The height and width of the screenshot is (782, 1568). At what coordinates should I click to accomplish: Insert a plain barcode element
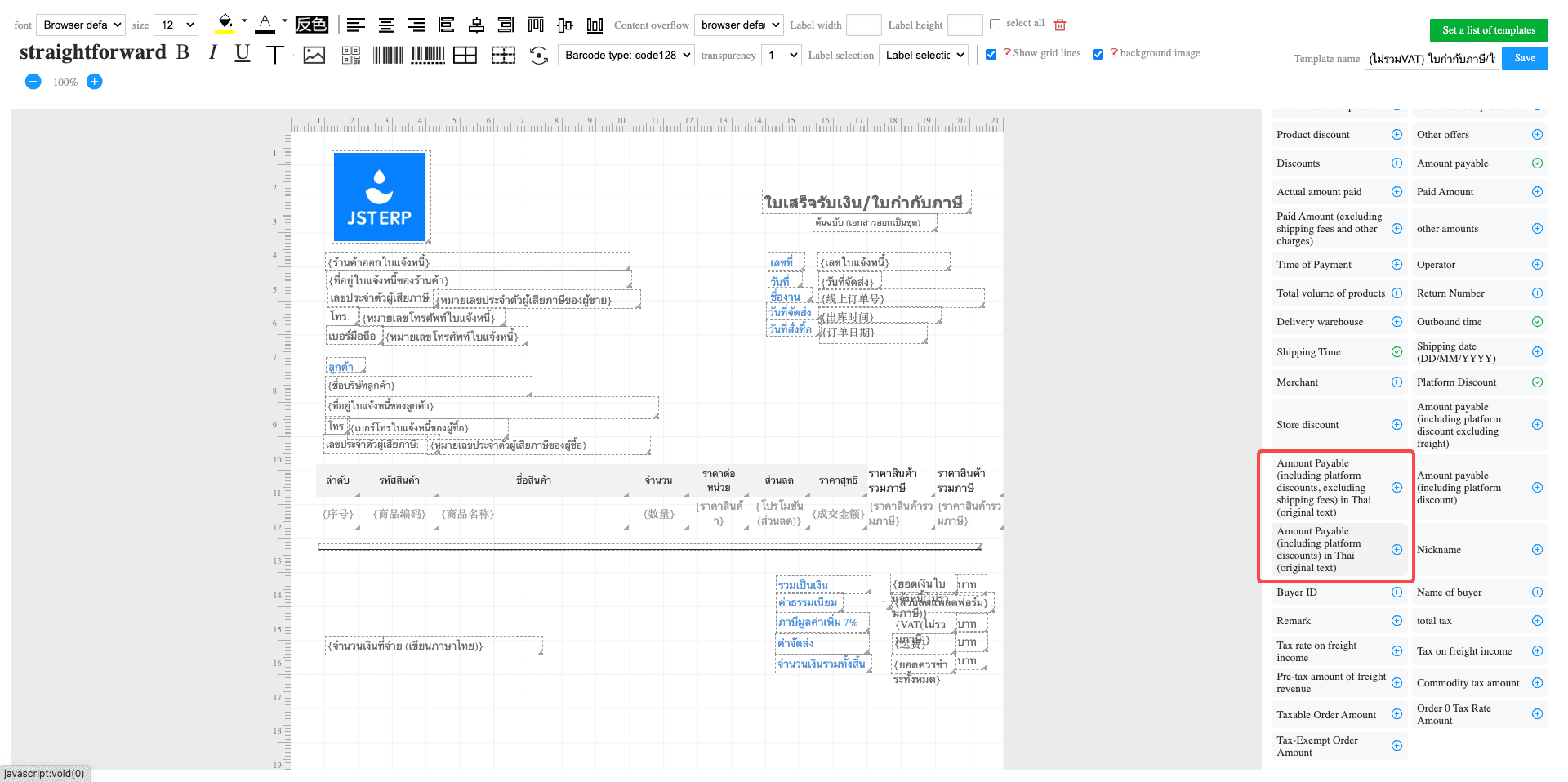coord(387,55)
